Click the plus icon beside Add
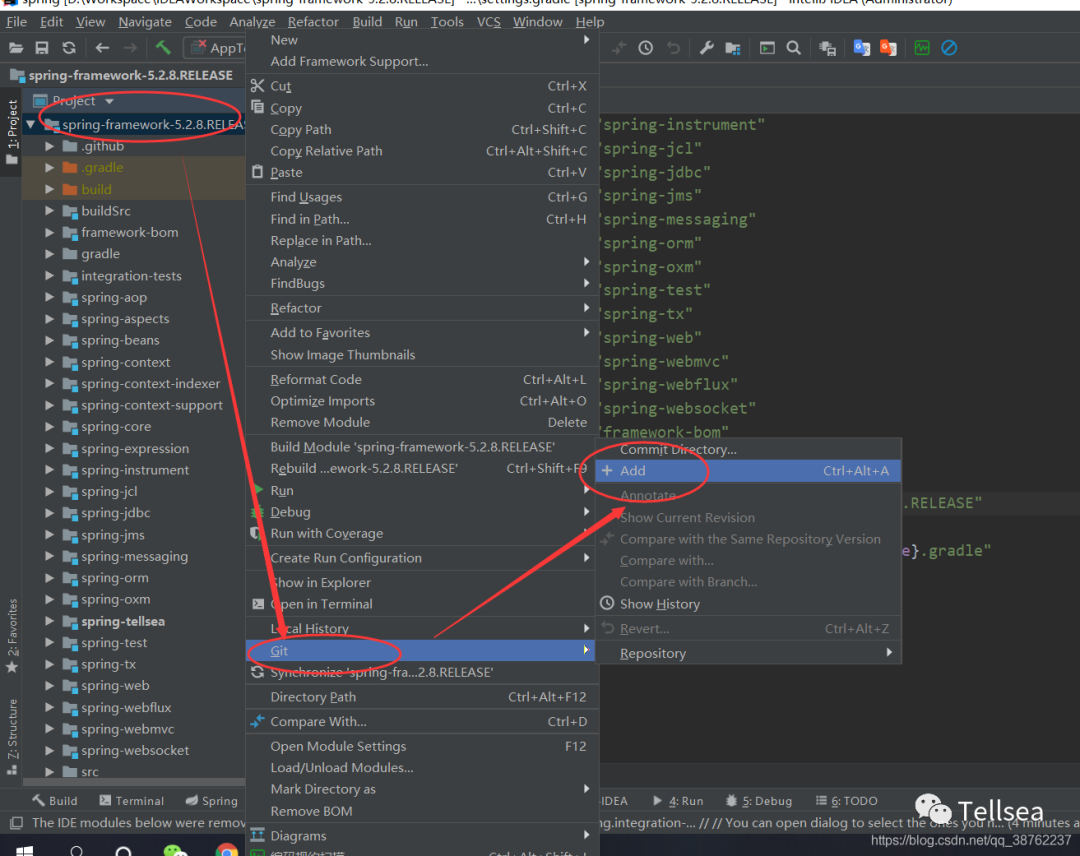 click(607, 470)
